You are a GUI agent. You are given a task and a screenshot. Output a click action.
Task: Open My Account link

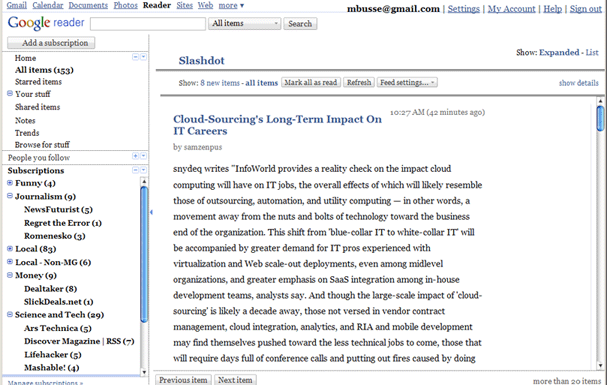click(x=511, y=9)
